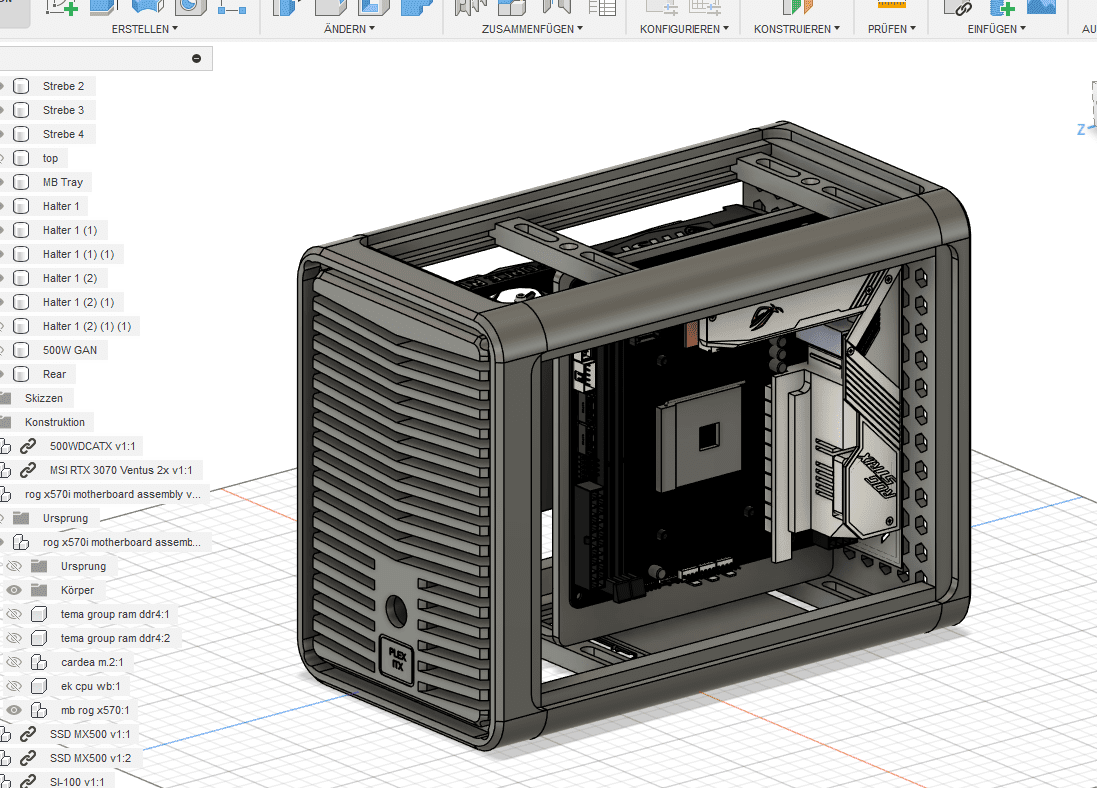Click the link icon beside SSD MX500 v1:1
Screen dimensions: 1097x788
coord(28,734)
